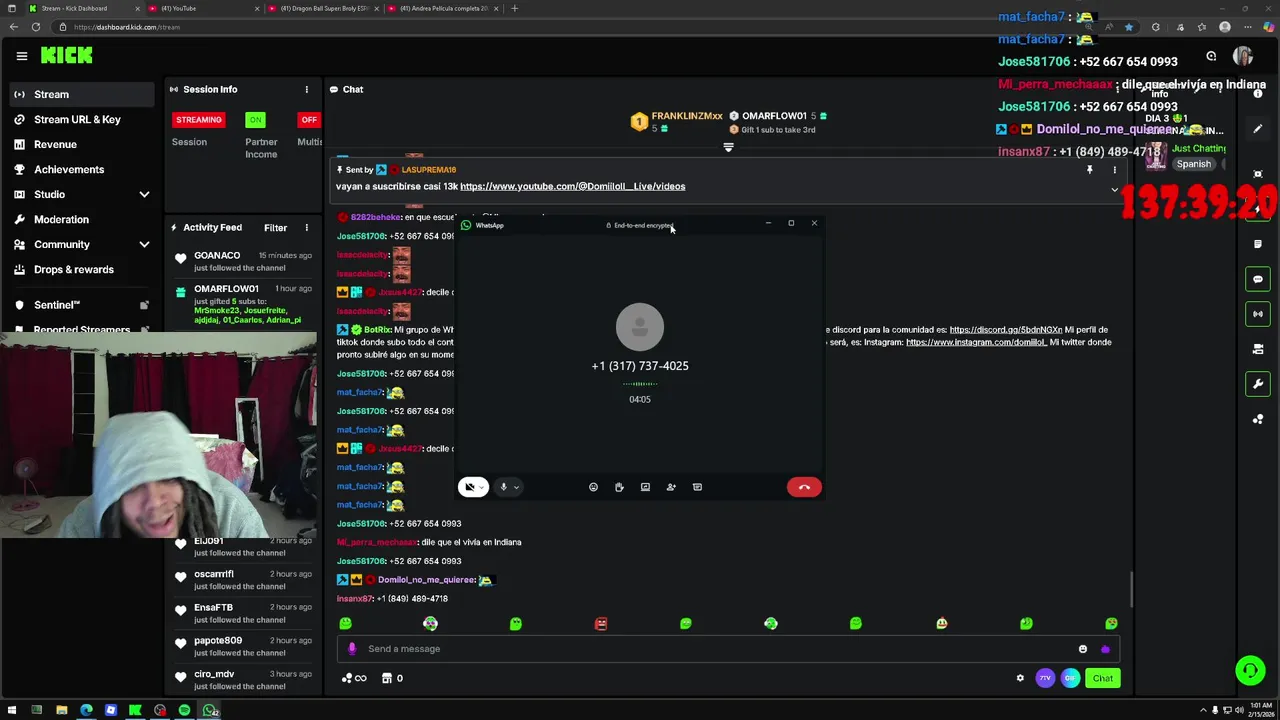Edit stream info pencil icon
Viewport: 1280px width, 720px height.
pyautogui.click(x=1258, y=129)
